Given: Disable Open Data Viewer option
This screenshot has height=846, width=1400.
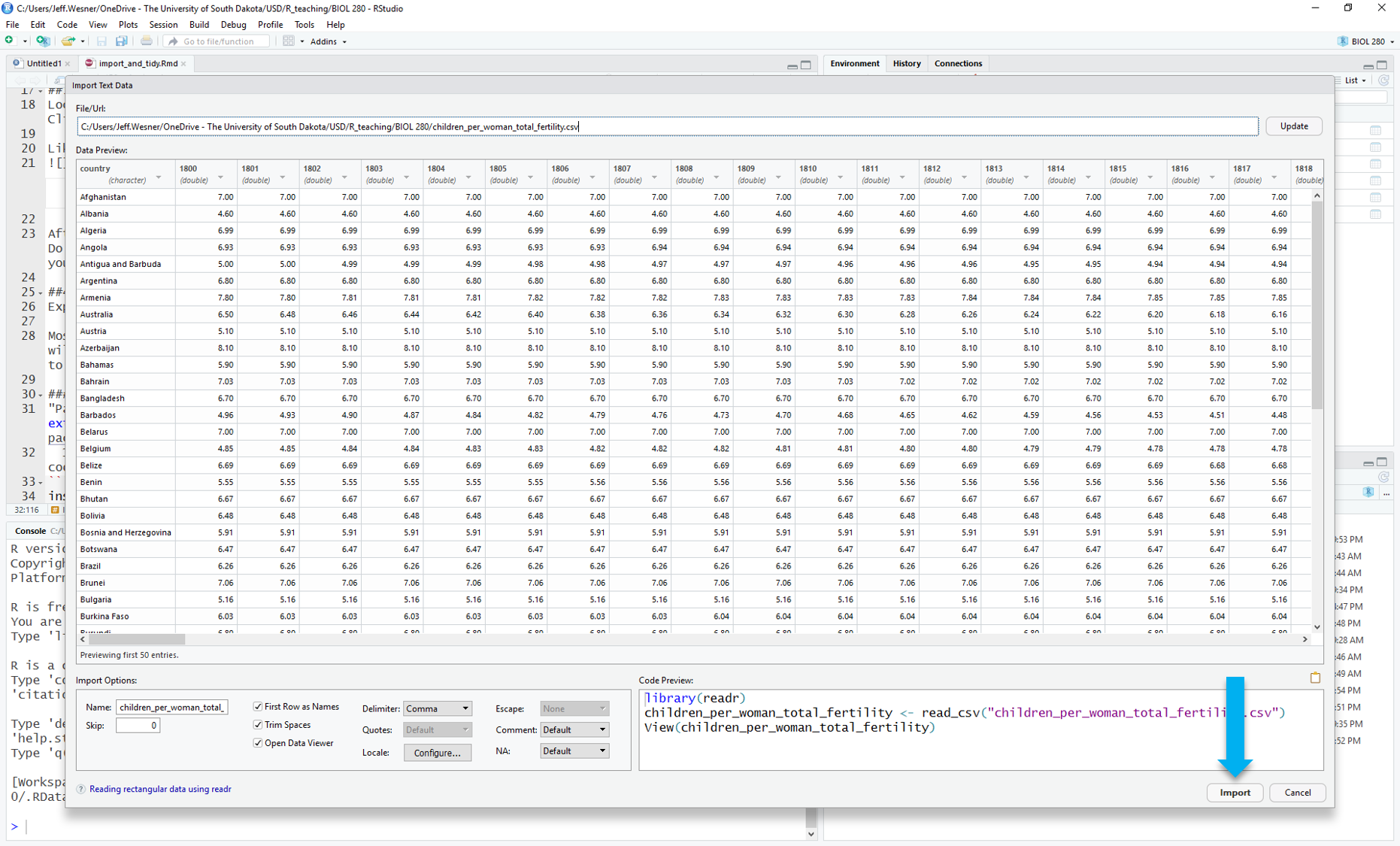Looking at the screenshot, I should pyautogui.click(x=258, y=743).
